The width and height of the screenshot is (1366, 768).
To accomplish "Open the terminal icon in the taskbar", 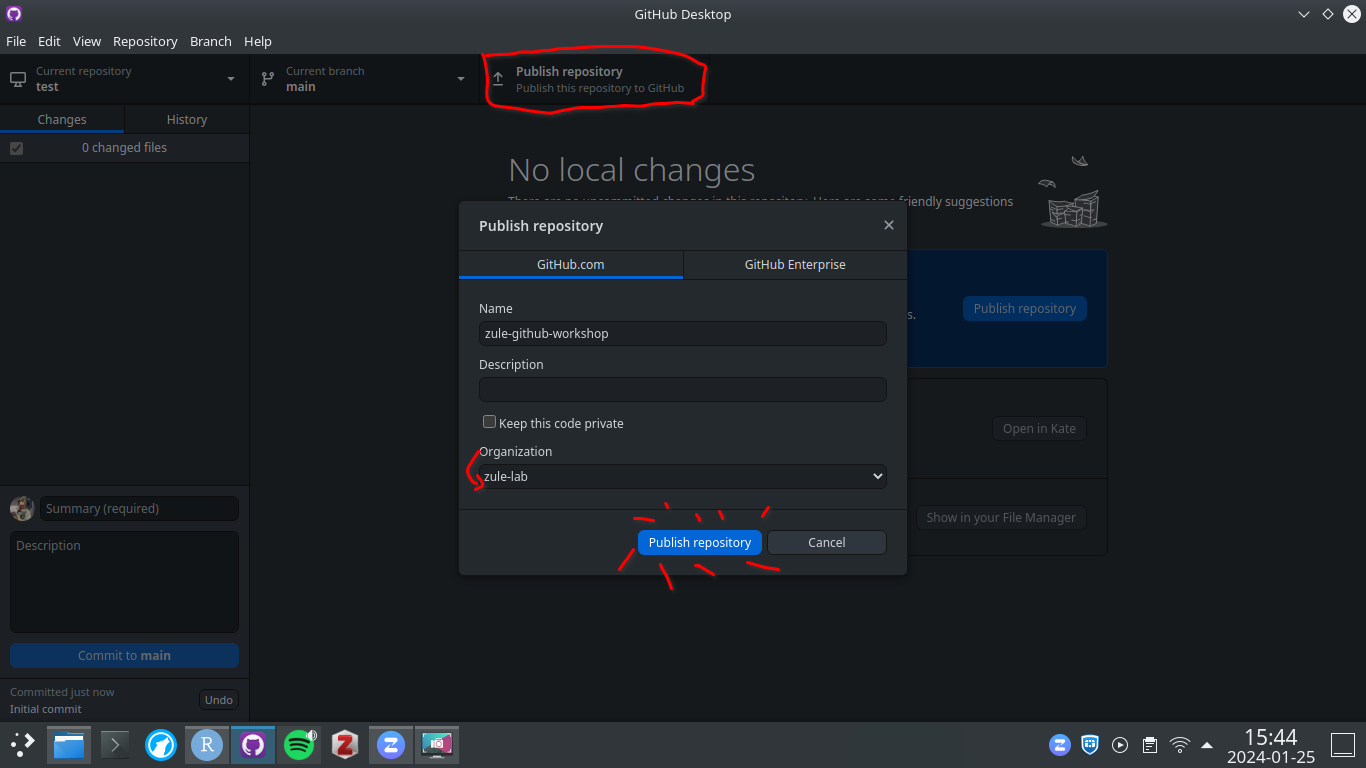I will 115,745.
